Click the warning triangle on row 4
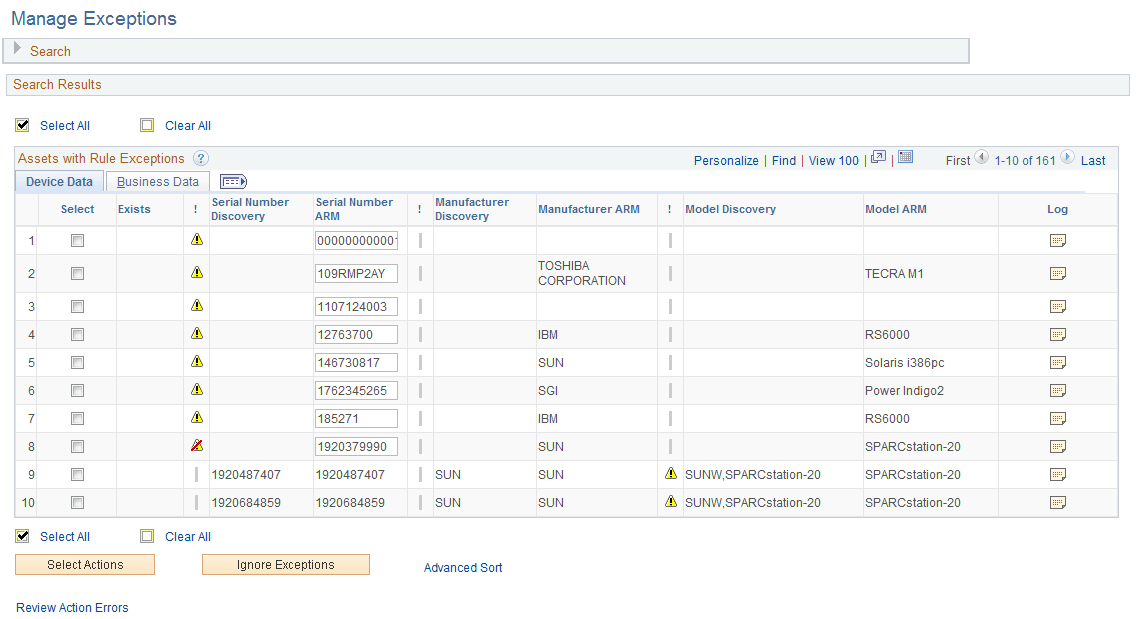The width and height of the screenshot is (1136, 619). tap(196, 334)
